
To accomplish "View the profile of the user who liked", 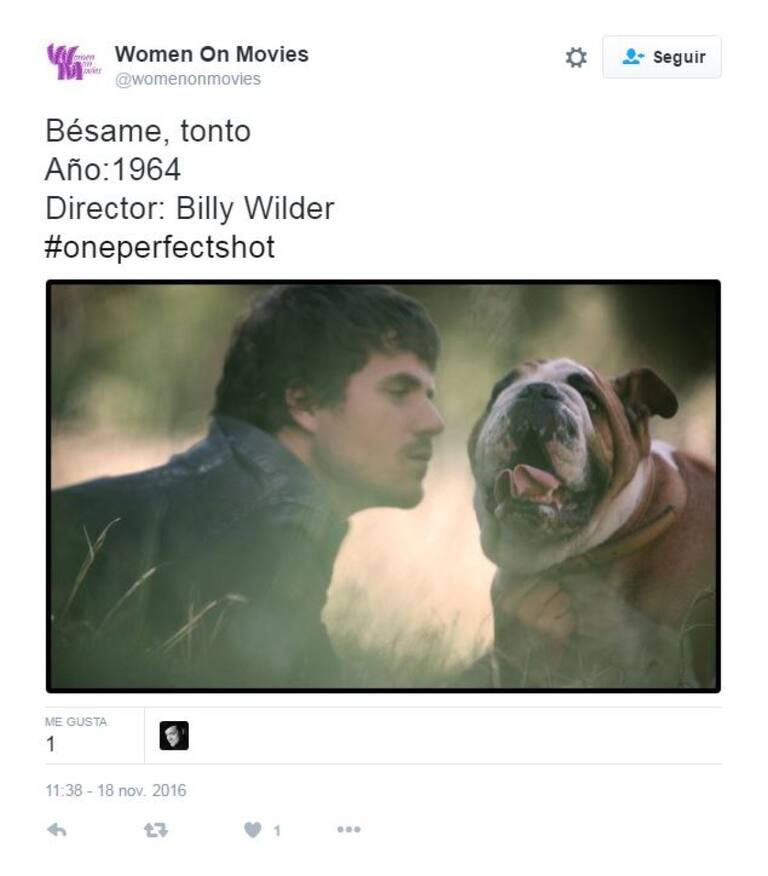I will pos(174,735).
